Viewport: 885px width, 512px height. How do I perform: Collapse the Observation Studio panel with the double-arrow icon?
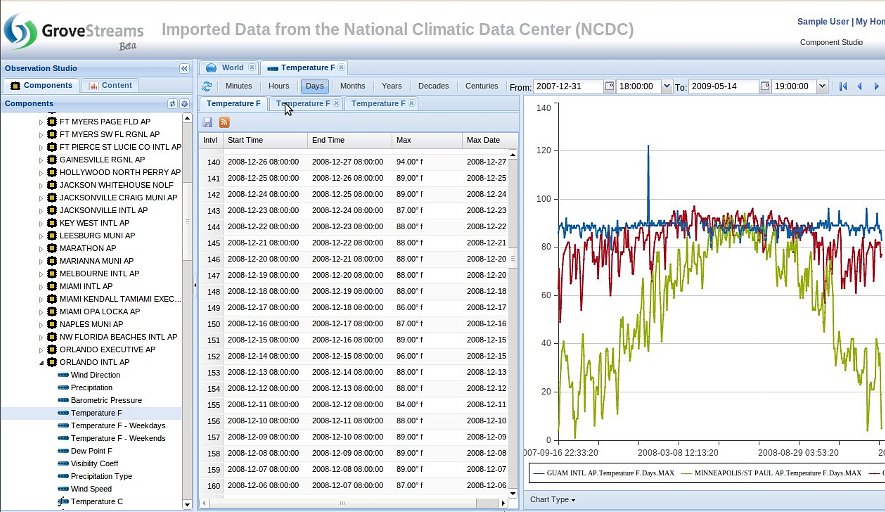[184, 68]
